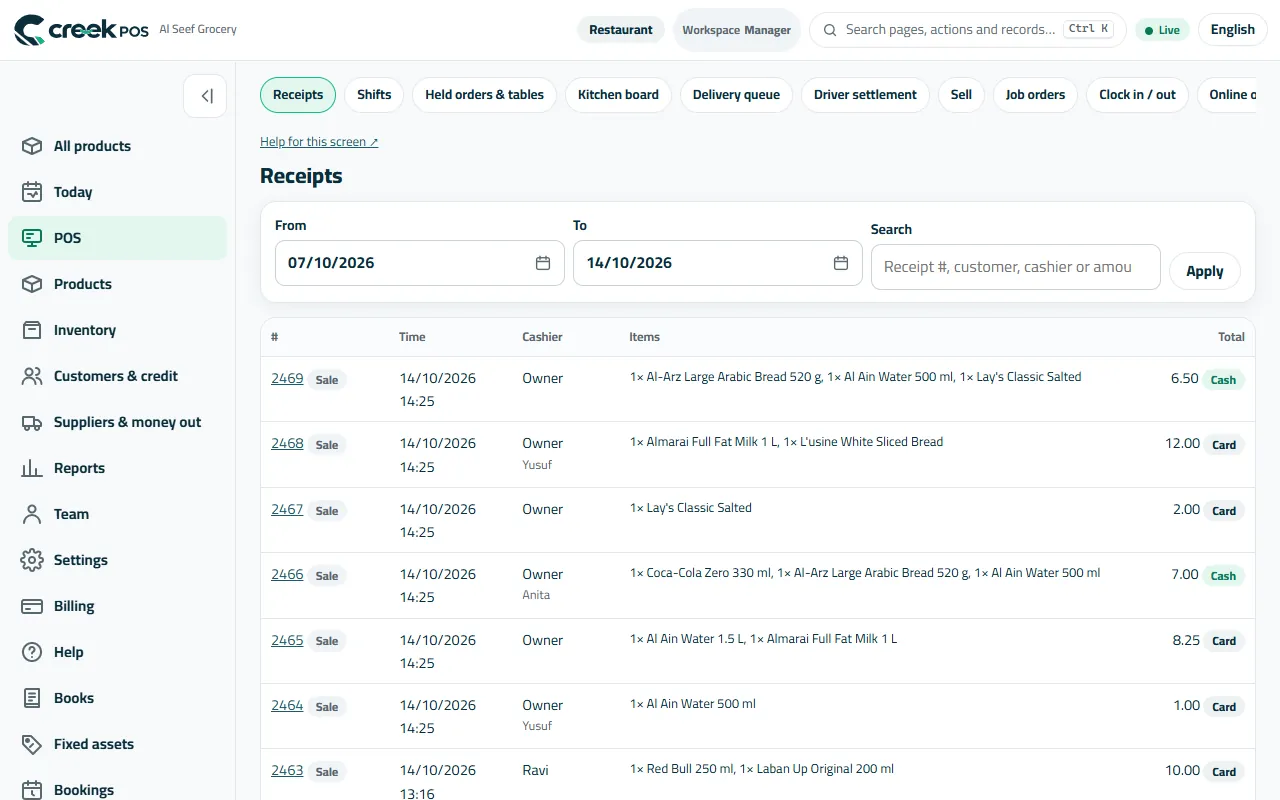Click the Team person icon
Screen dimensions: 1280x800
32,514
